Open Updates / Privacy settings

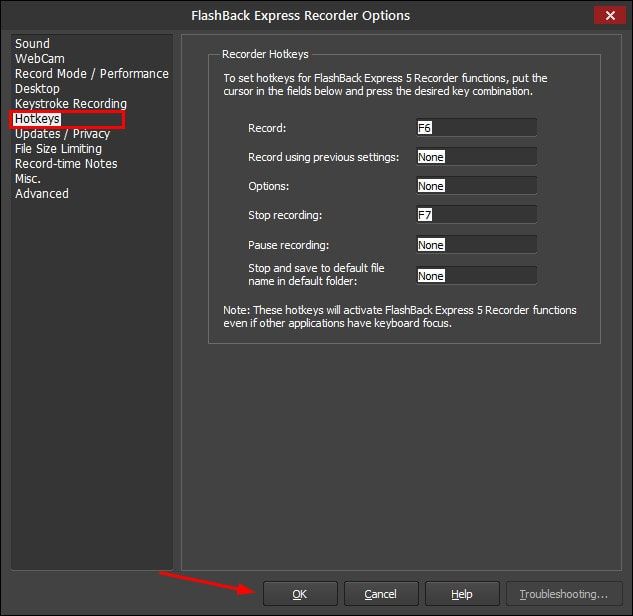coord(62,134)
